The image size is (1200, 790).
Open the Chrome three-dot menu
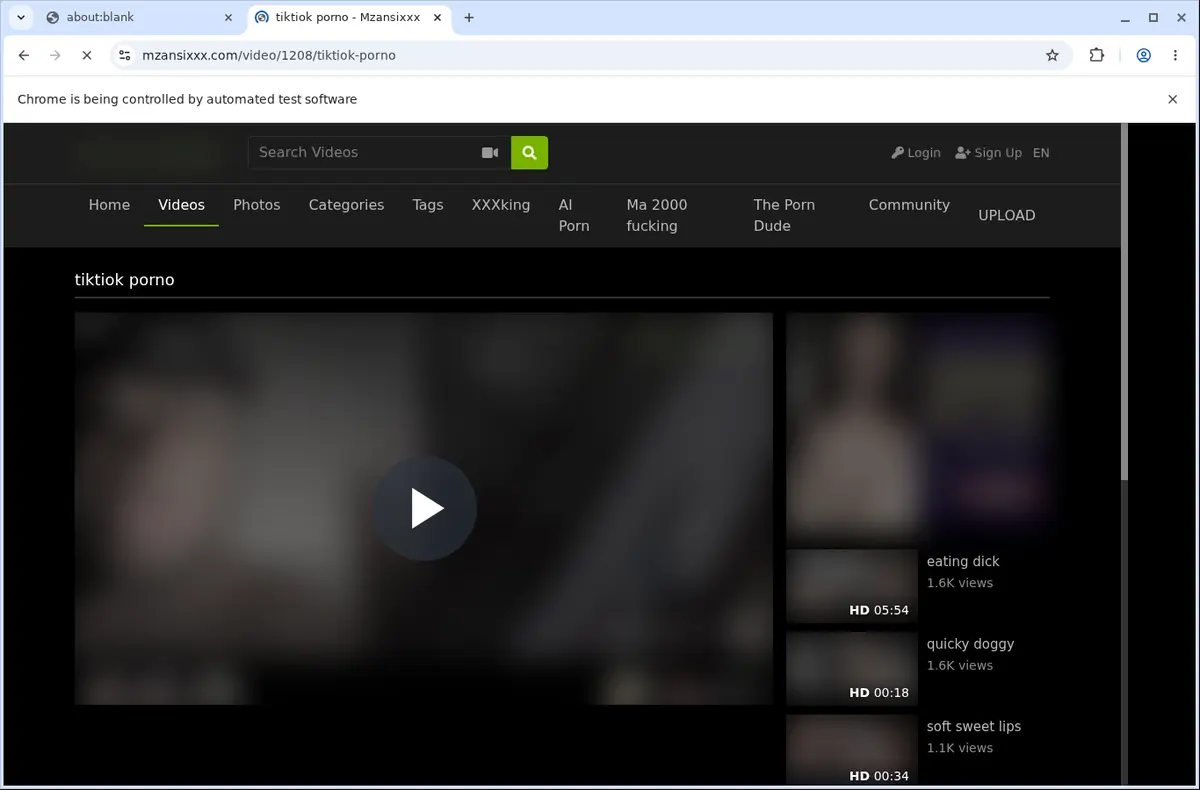[x=1175, y=55]
